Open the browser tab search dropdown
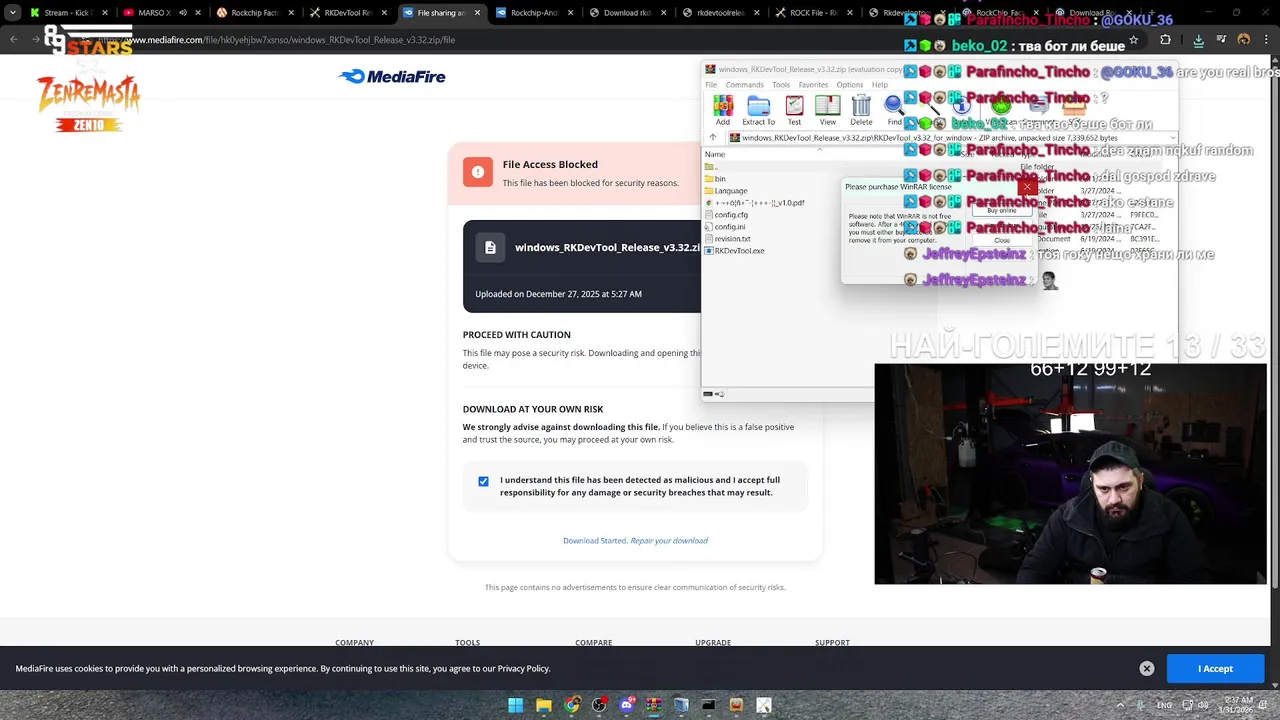The height and width of the screenshot is (720, 1280). tap(12, 13)
